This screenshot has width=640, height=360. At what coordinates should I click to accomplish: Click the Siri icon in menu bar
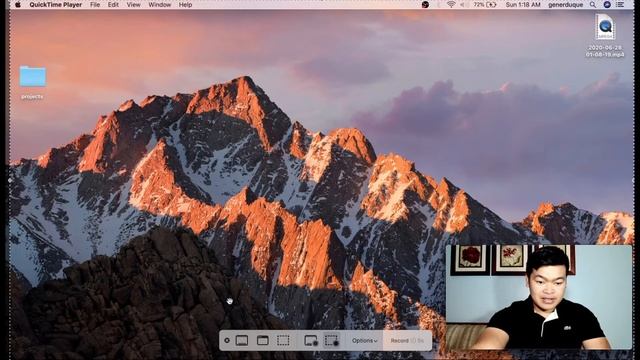point(607,5)
